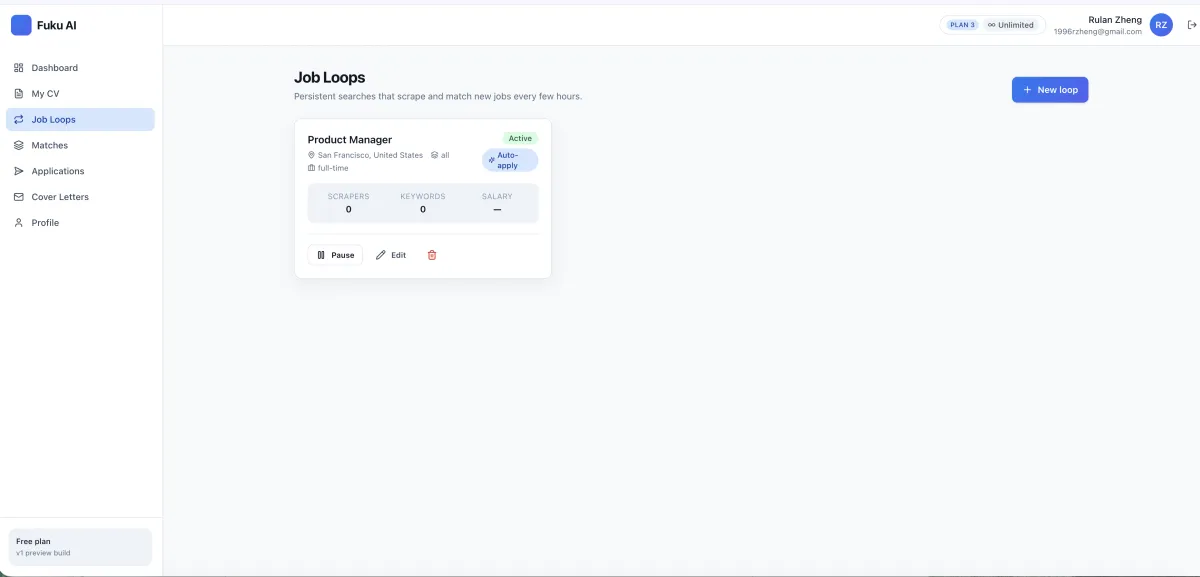Click the PLAN 3 Unlimited badge
1200x577 pixels.
point(993,25)
